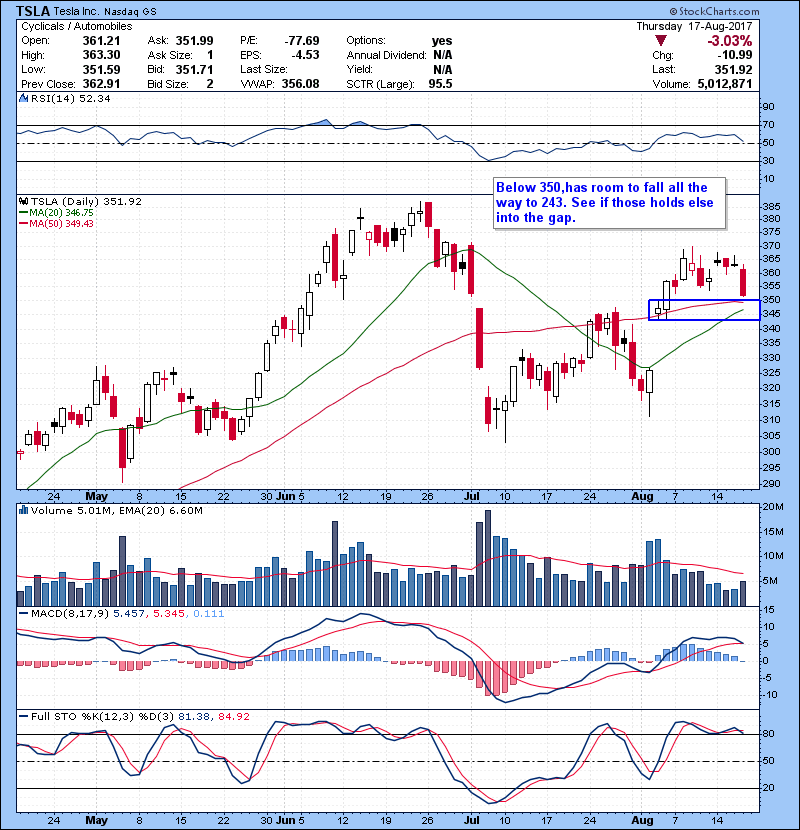Viewport: 800px width, 830px height.
Task: Click the Volume figure 5,012,871
Action: [725, 84]
